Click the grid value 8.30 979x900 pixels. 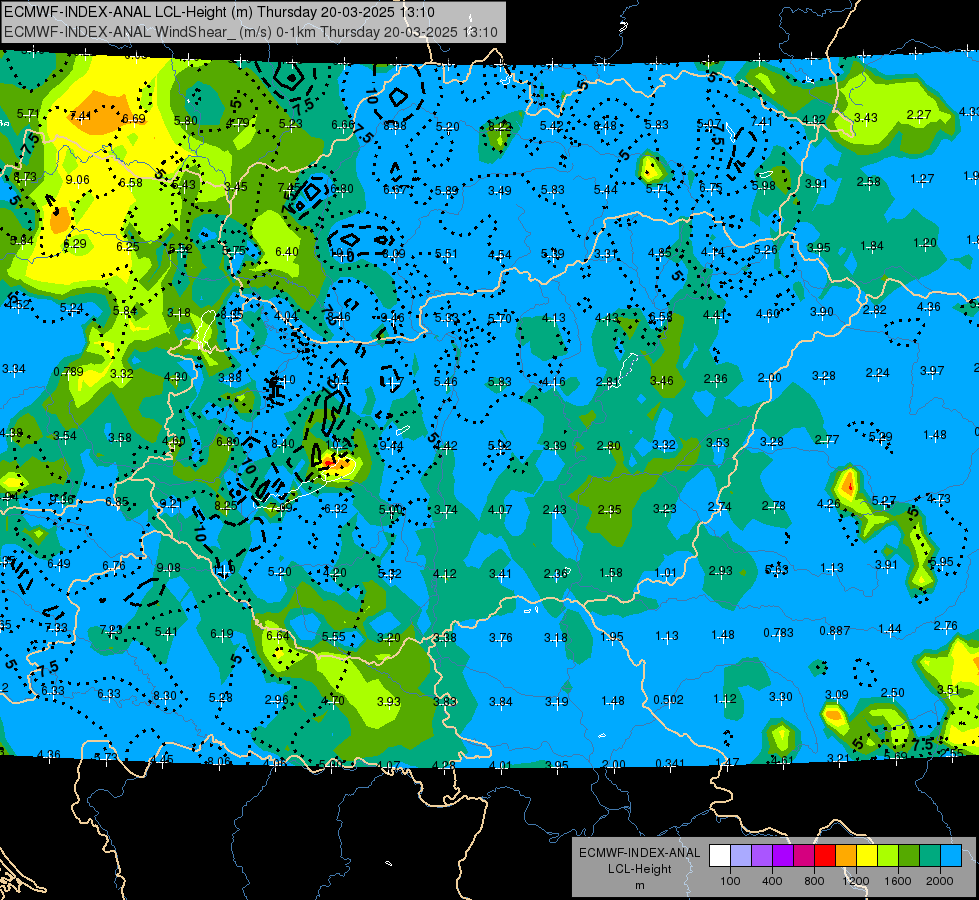pos(165,696)
